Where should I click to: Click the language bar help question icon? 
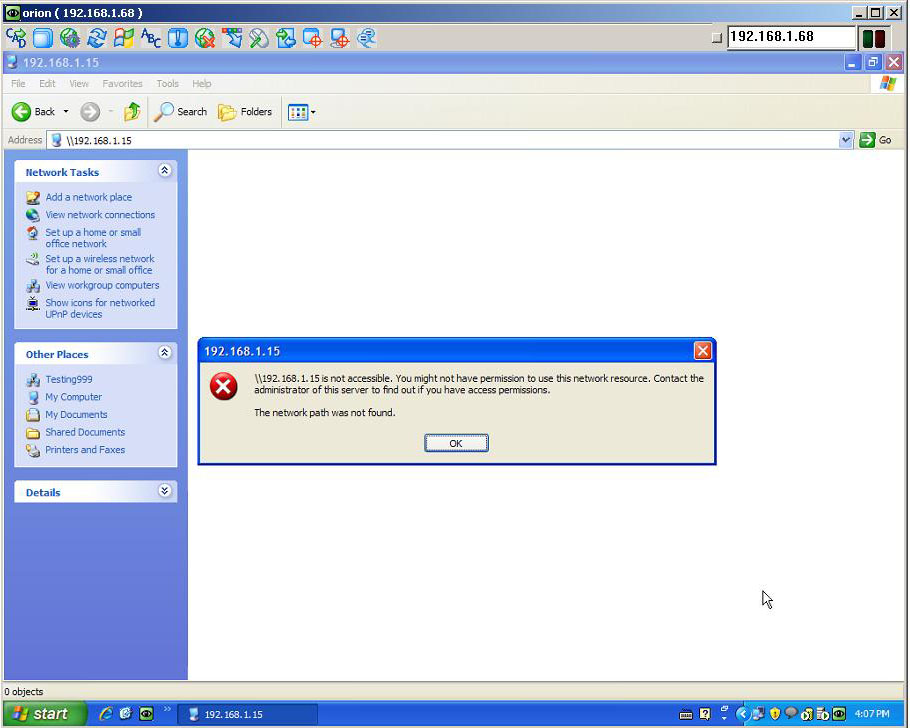pos(705,714)
